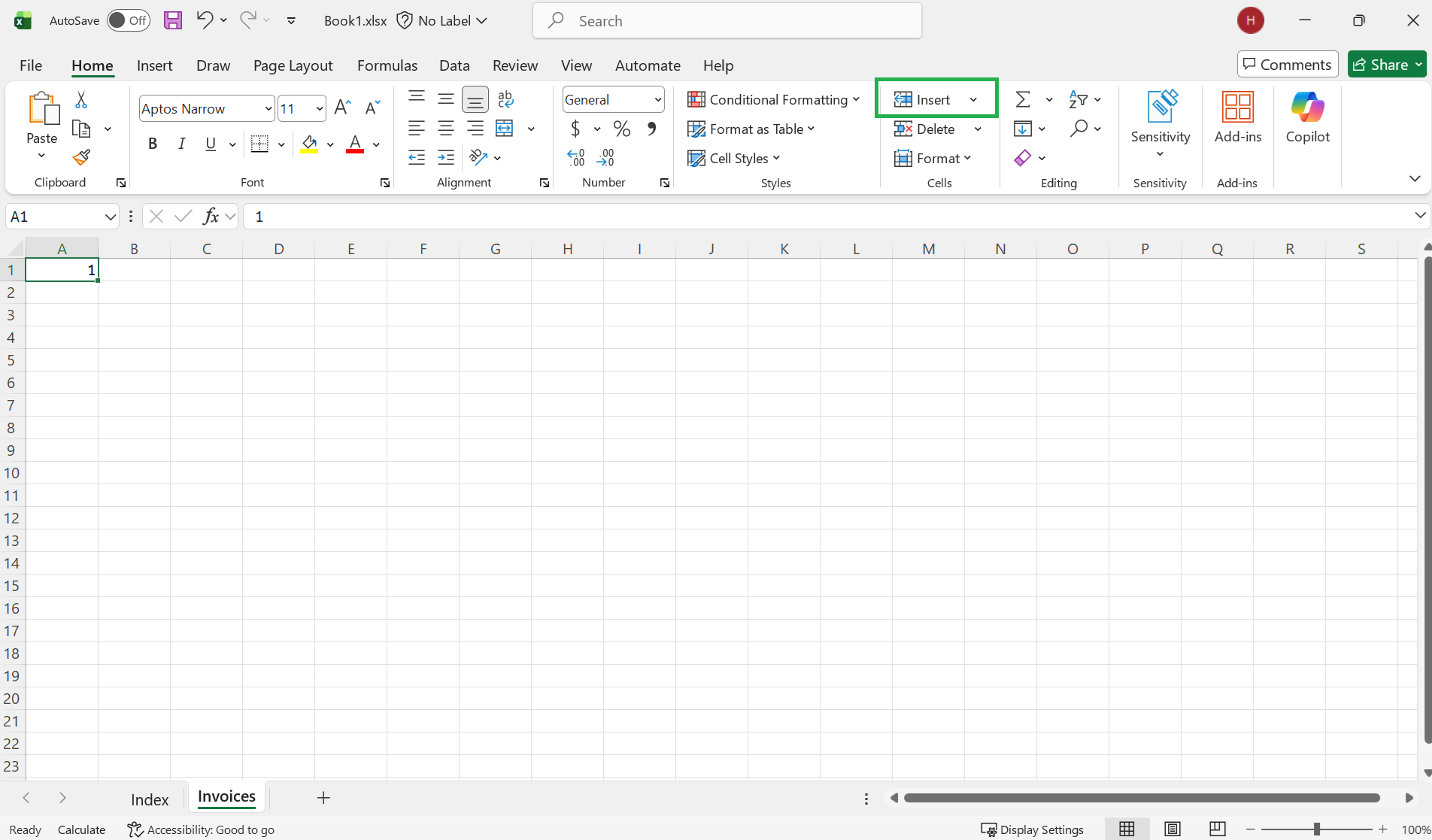Image resolution: width=1432 pixels, height=840 pixels.
Task: Click Decrease Decimal icon
Action: point(605,157)
